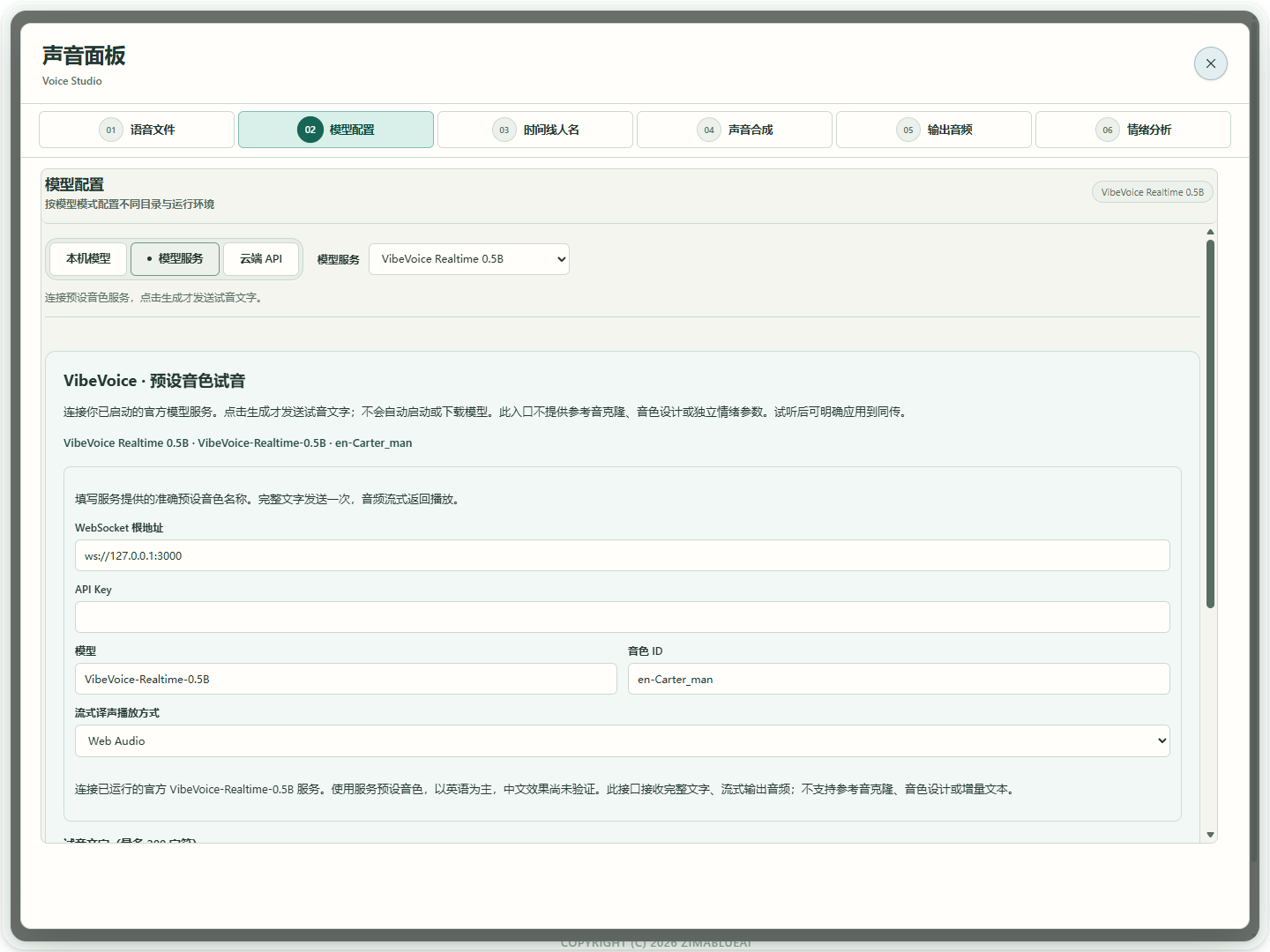1270x952 pixels.
Task: Switch to the 06 情绪分析 tab
Action: (1133, 130)
